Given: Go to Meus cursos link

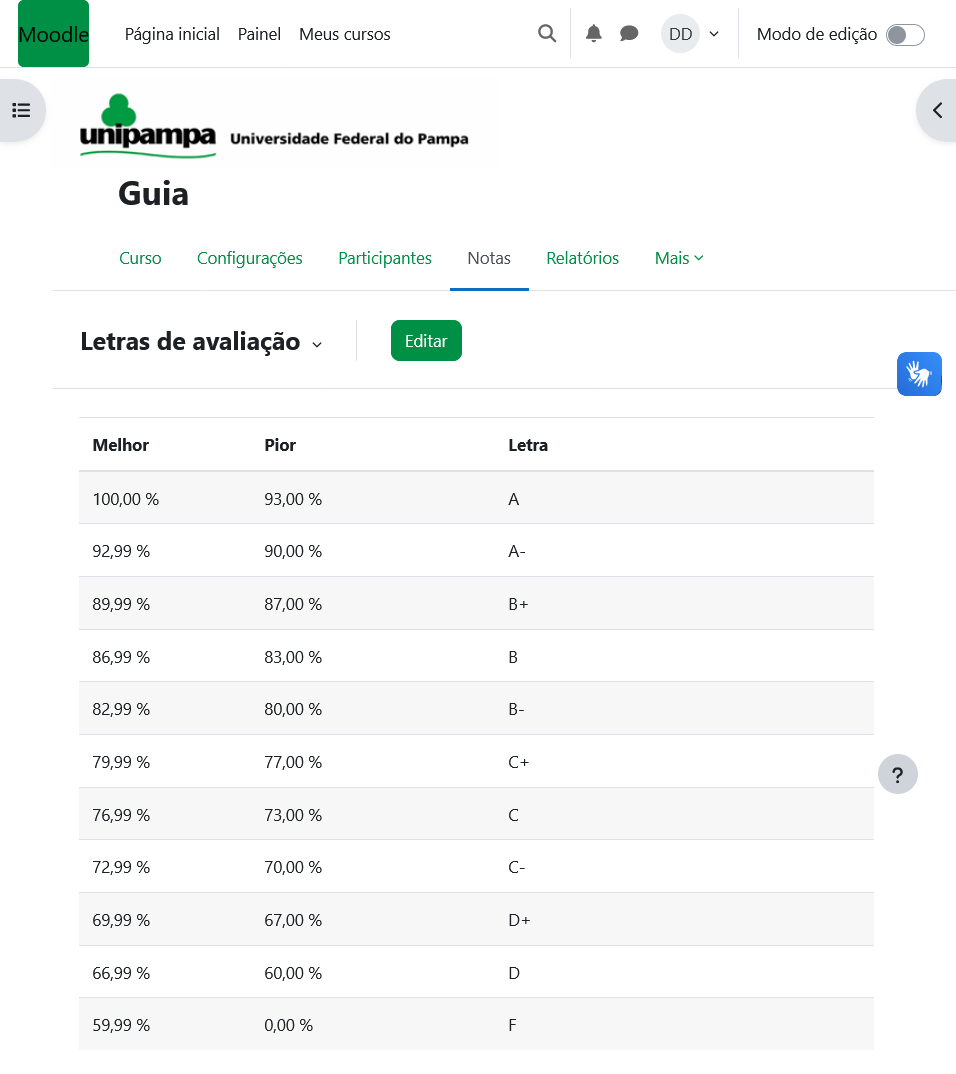Looking at the screenshot, I should (x=344, y=34).
